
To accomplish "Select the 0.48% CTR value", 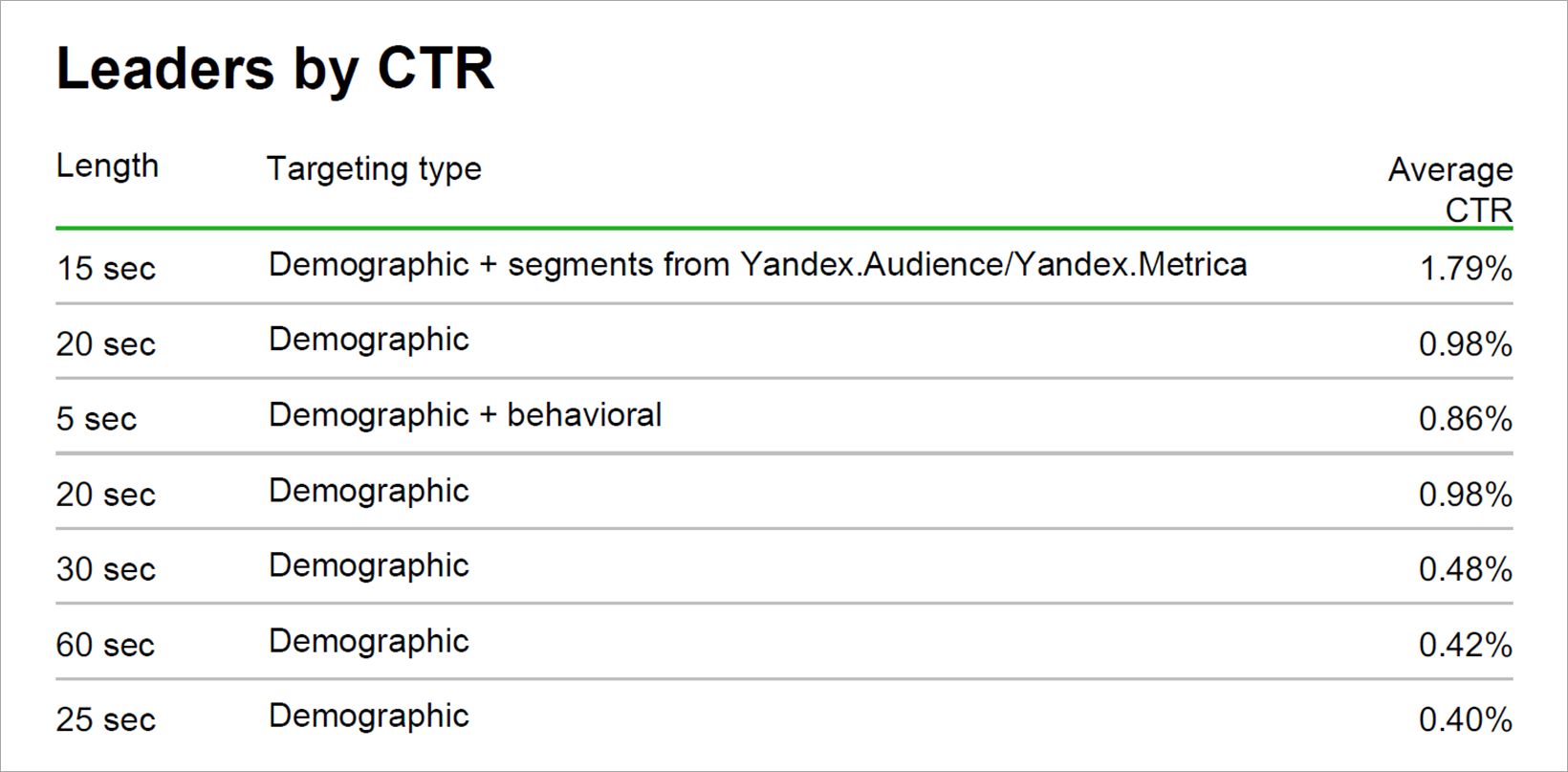I will (x=1465, y=569).
